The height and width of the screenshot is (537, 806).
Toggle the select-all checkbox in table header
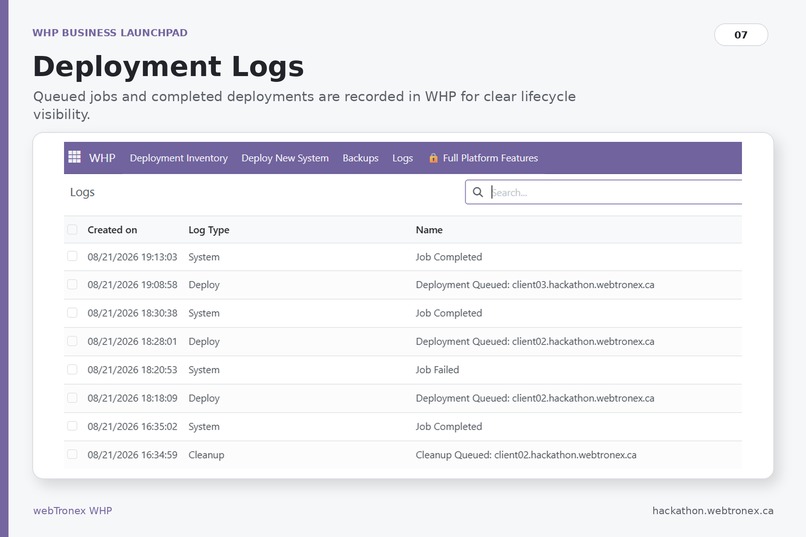(72, 229)
